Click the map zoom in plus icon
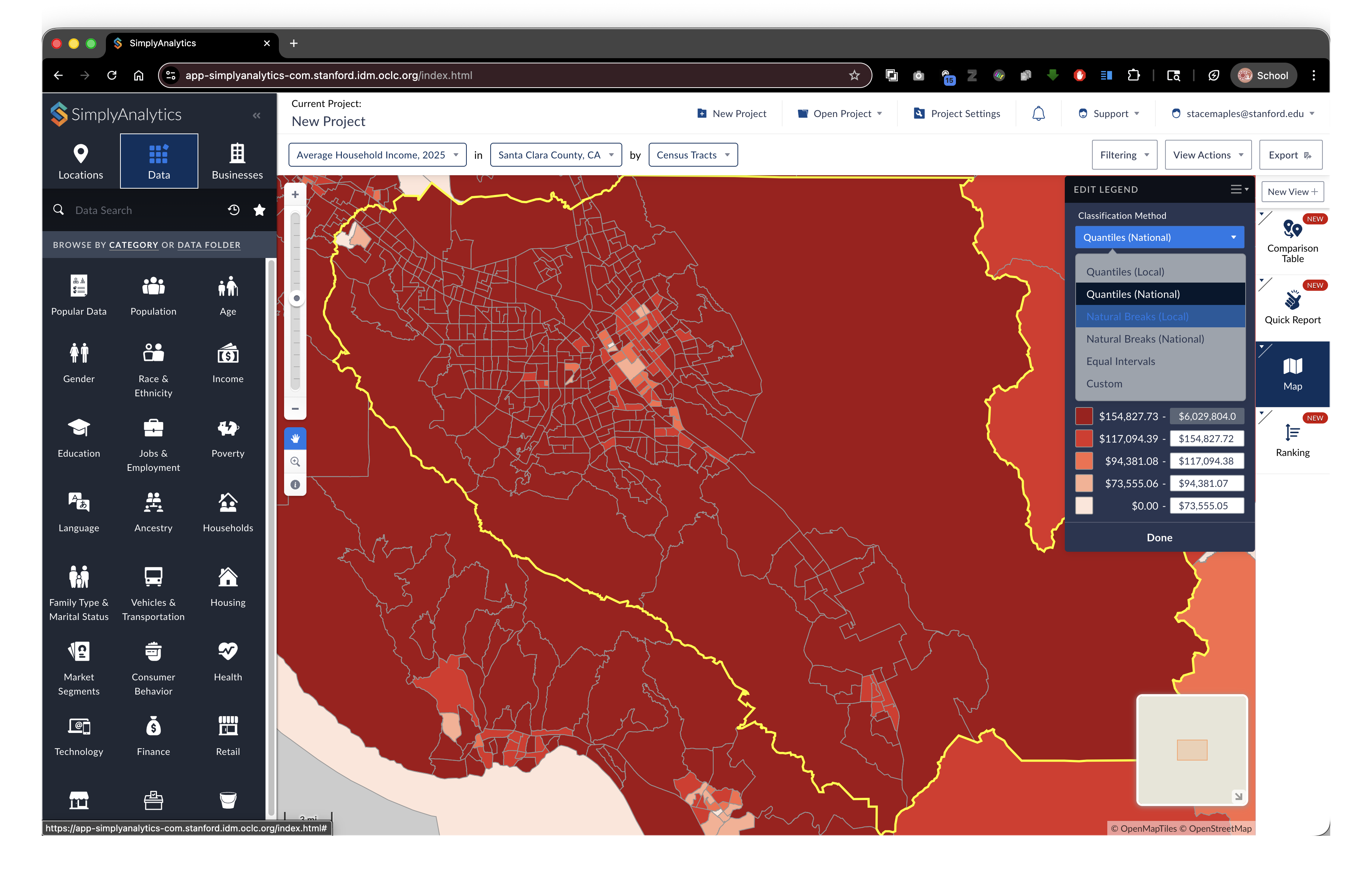1372x891 pixels. [295, 195]
